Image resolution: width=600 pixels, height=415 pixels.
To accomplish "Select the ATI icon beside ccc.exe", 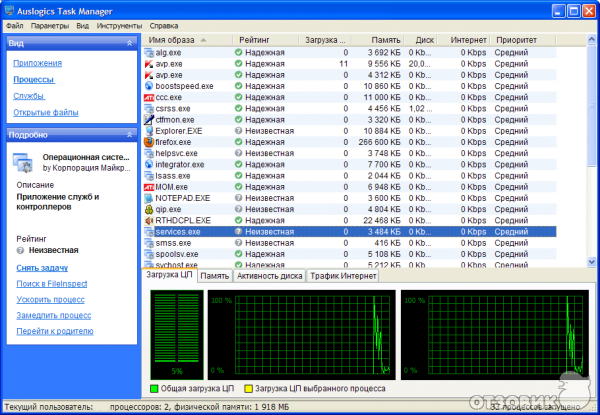I will (x=148, y=98).
